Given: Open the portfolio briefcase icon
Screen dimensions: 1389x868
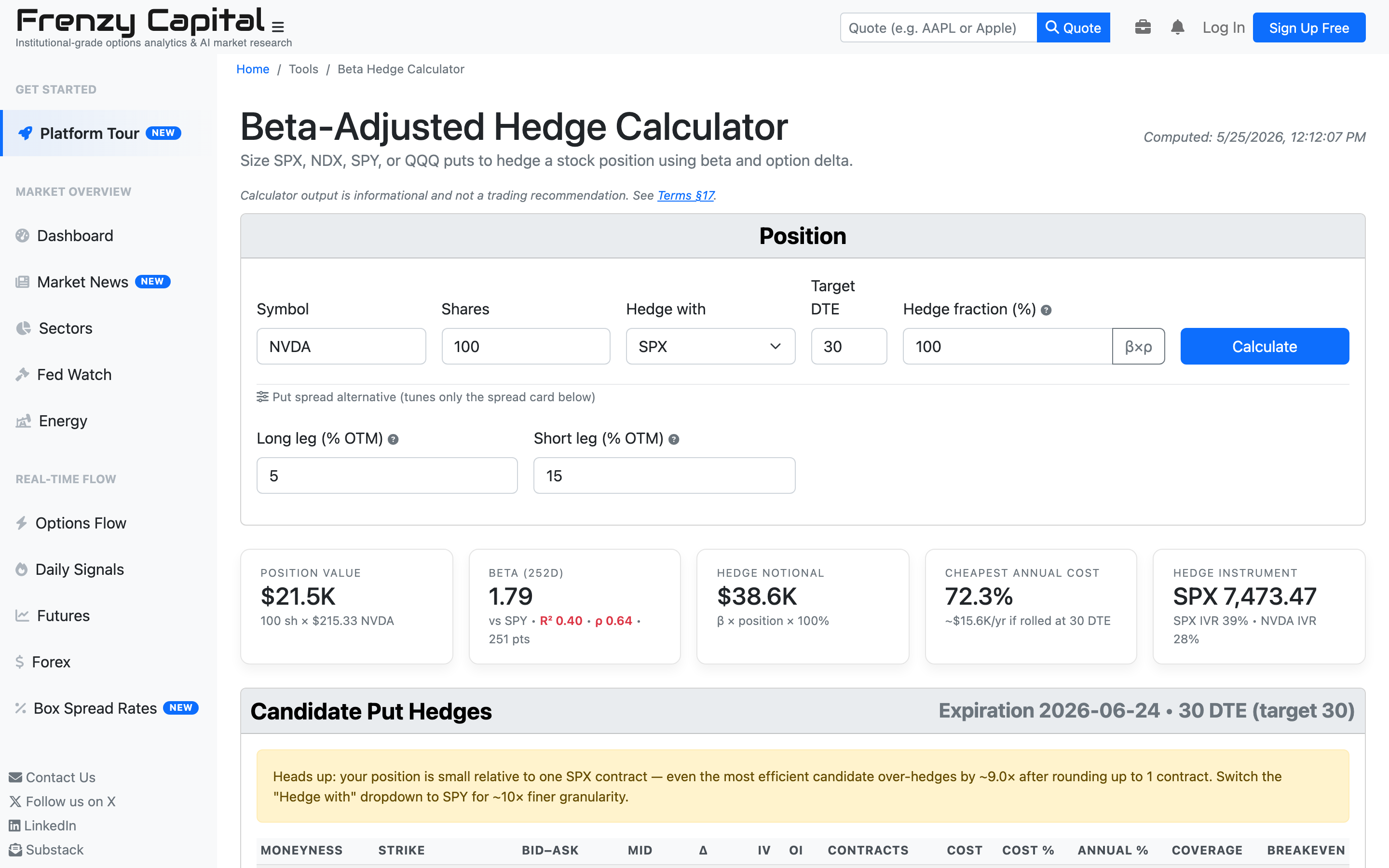Looking at the screenshot, I should (x=1143, y=27).
